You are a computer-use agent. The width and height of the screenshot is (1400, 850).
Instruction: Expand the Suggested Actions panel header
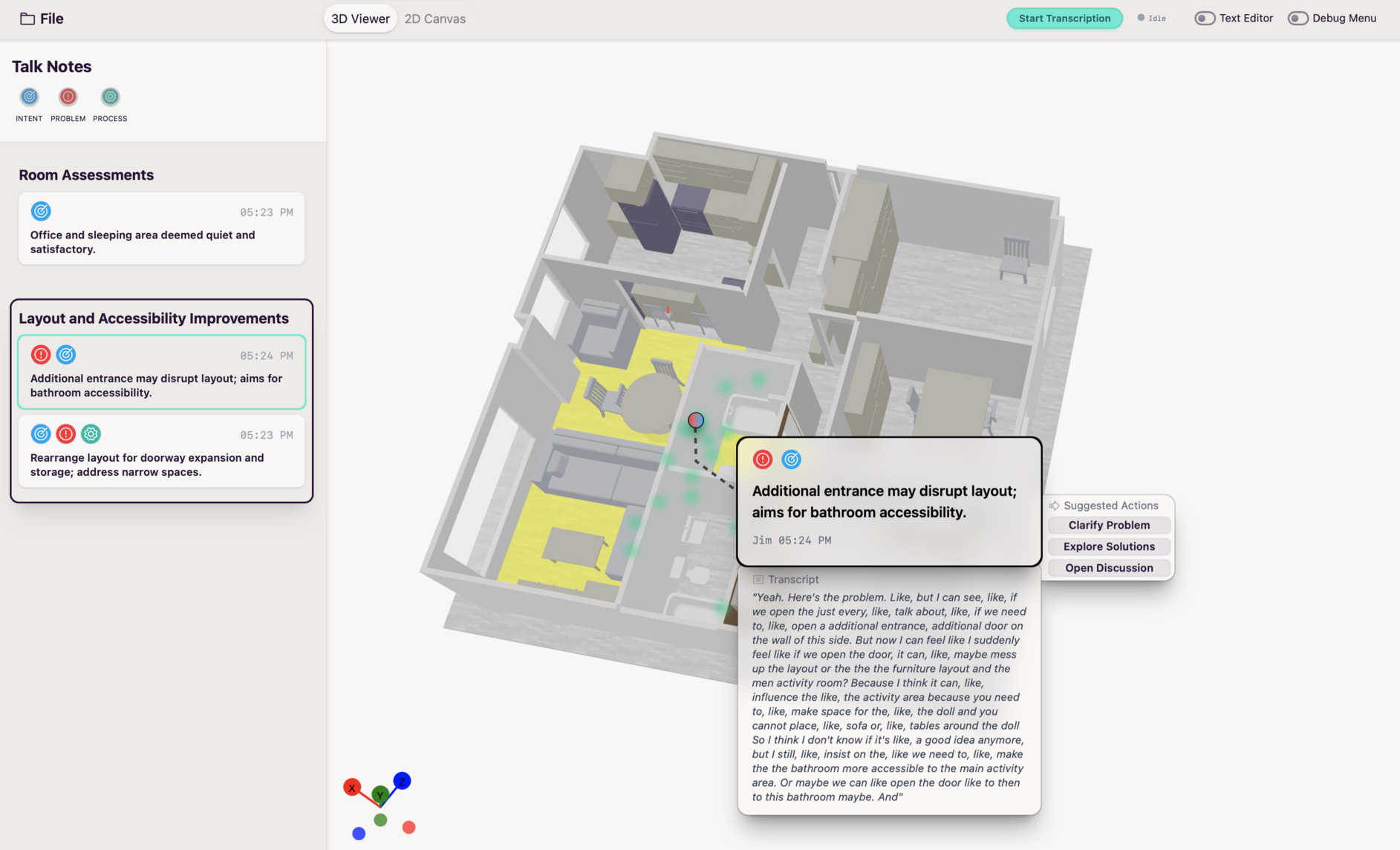(x=1110, y=506)
